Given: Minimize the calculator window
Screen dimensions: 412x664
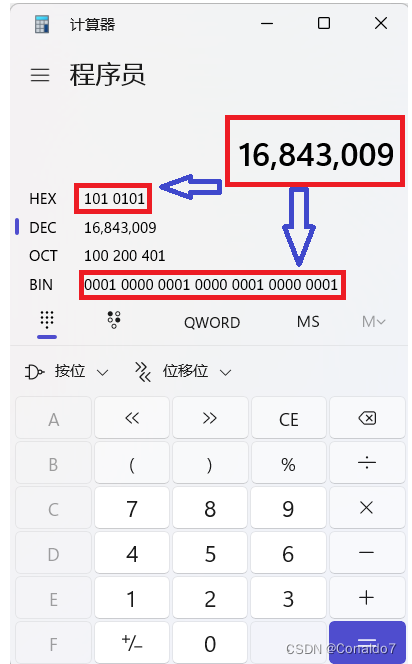Looking at the screenshot, I should tap(267, 24).
